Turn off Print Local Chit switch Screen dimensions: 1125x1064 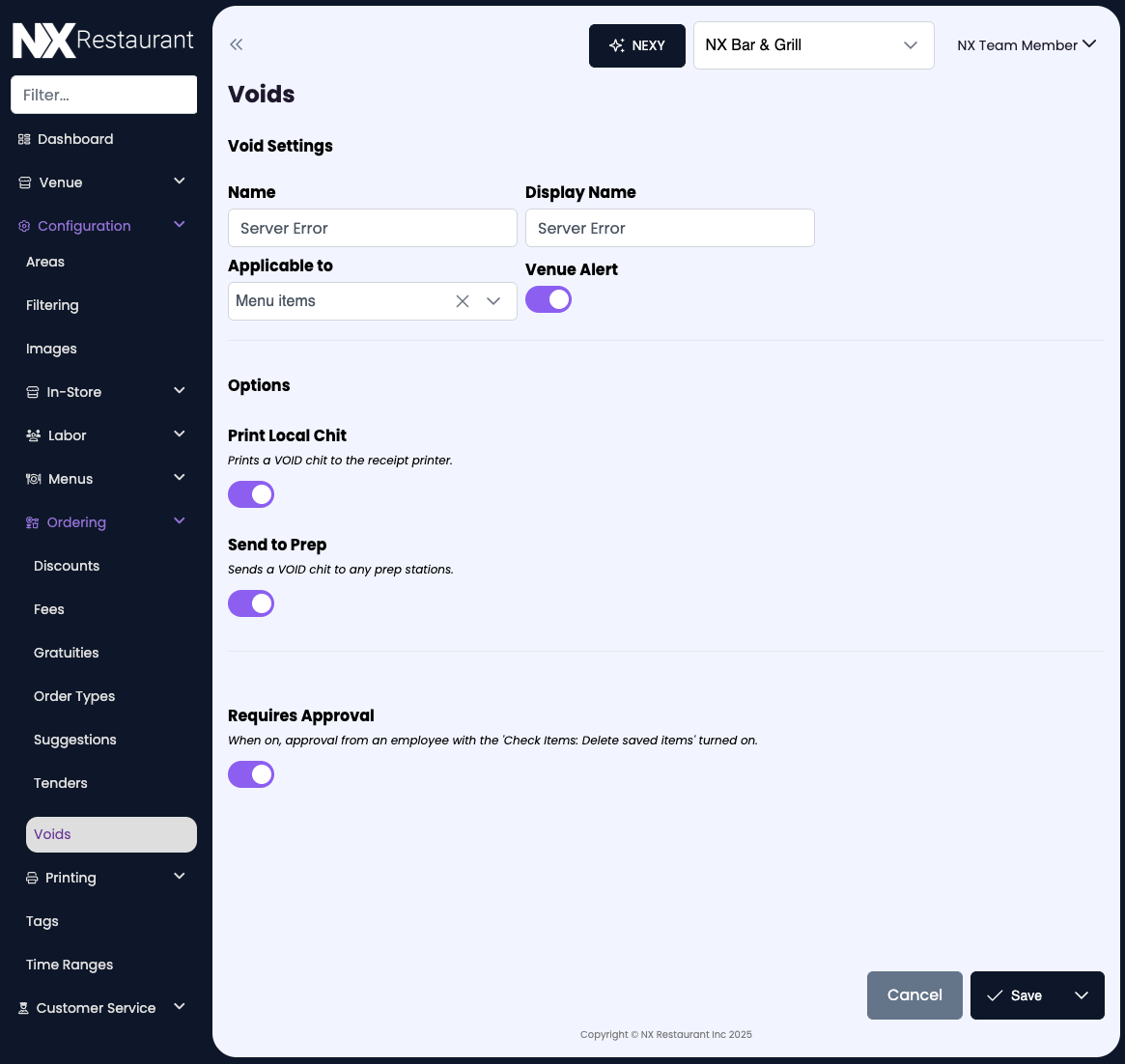click(x=251, y=494)
